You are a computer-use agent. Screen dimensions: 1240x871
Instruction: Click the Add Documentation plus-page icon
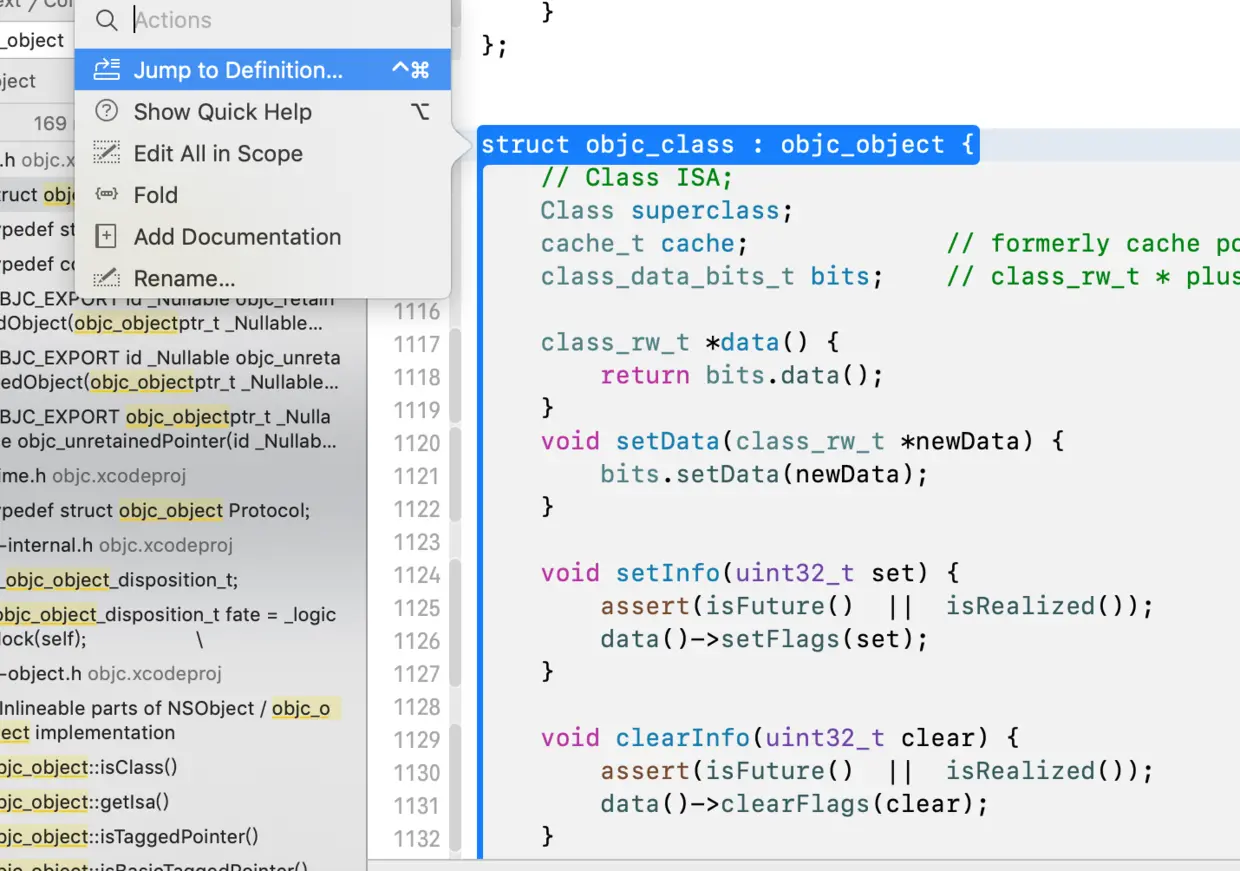(x=106, y=237)
